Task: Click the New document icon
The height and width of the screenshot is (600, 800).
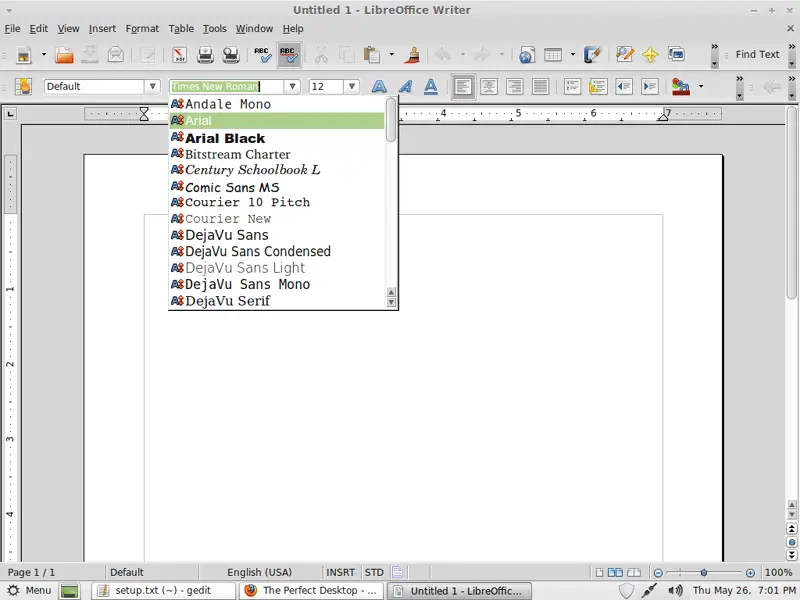Action: [23, 55]
